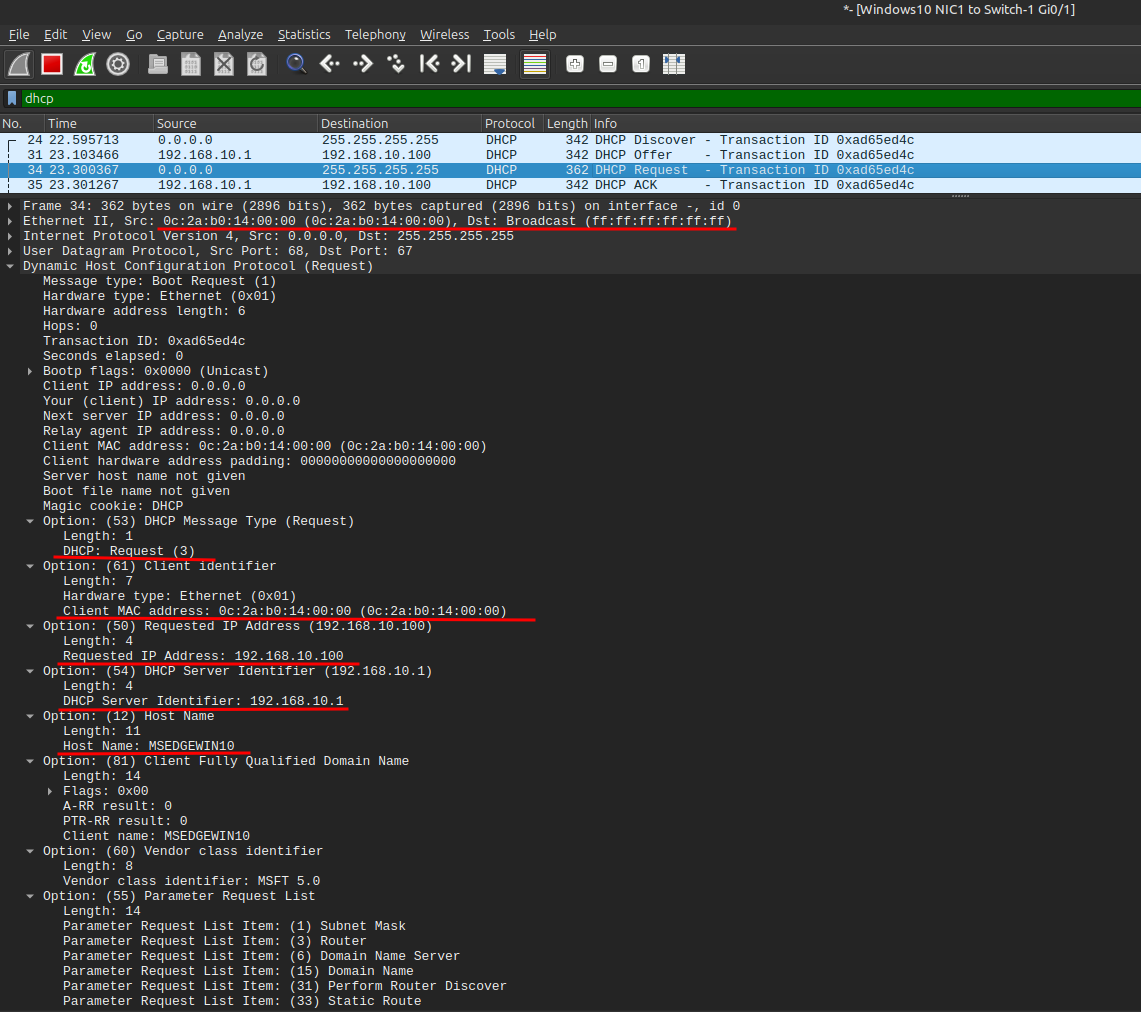The image size is (1141, 1012).
Task: Click the display filter bookmark icon
Action: pyautogui.click(x=12, y=98)
